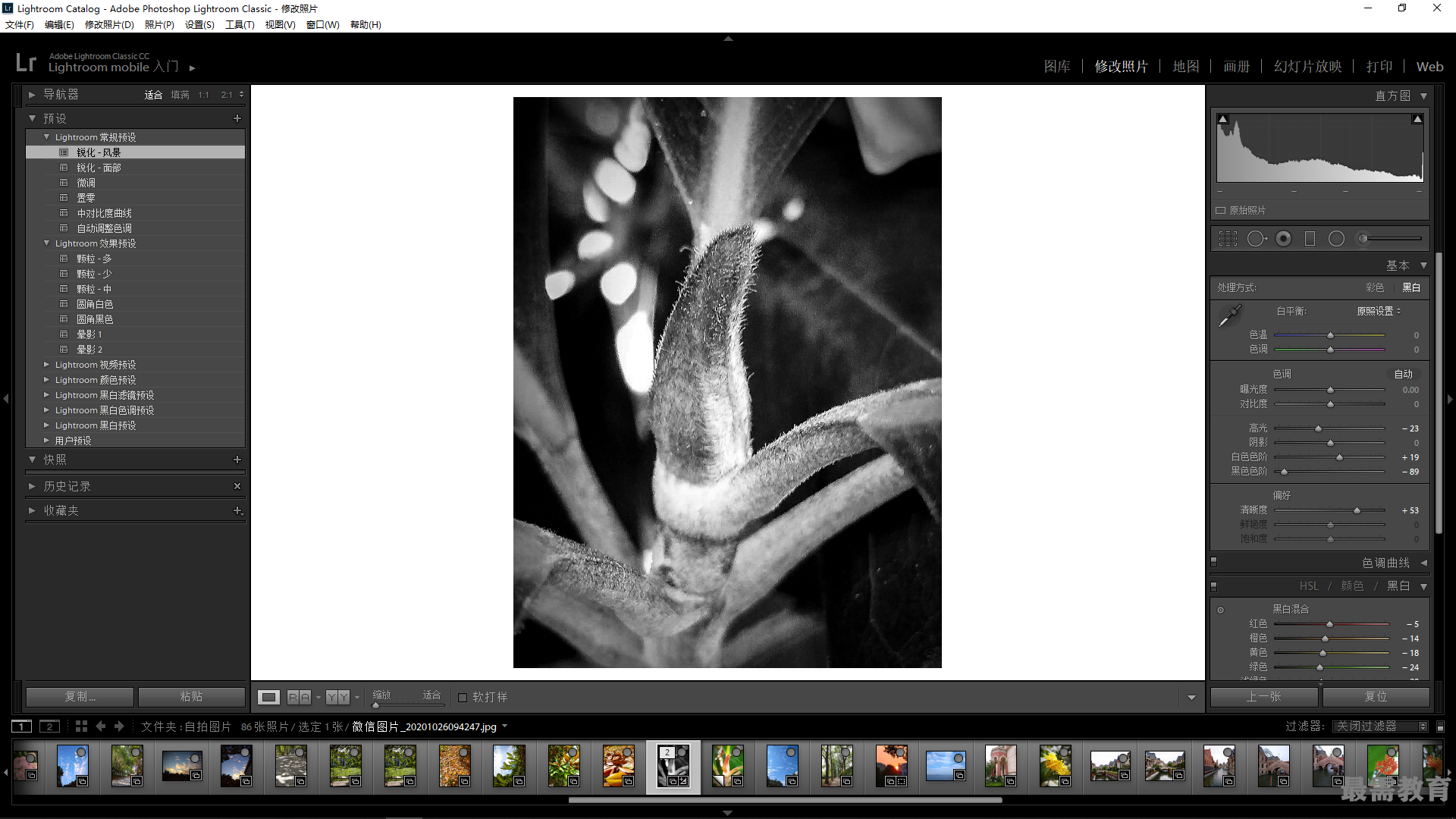Select the Adjustment Brush tool
Screen dimensions: 1456x819
coord(1389,239)
